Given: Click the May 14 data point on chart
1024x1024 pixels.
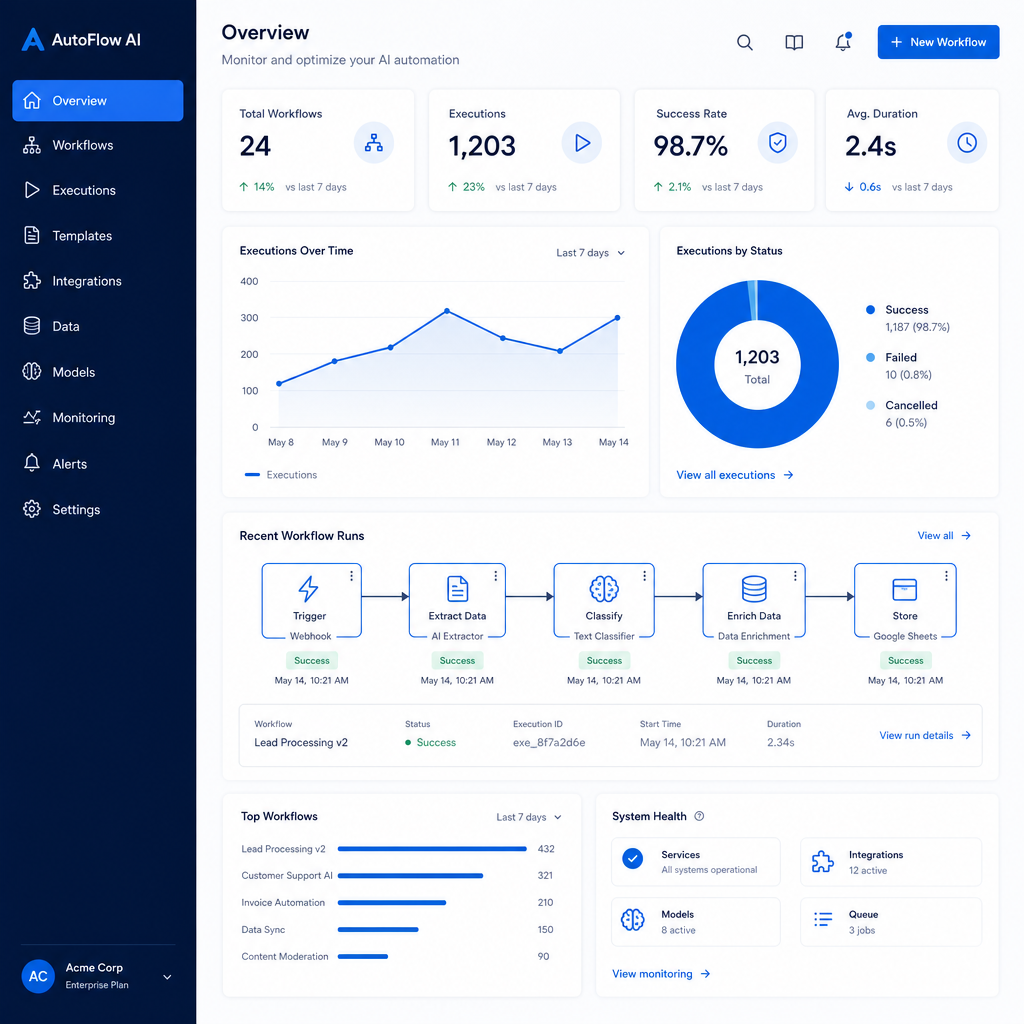Looking at the screenshot, I should (617, 318).
